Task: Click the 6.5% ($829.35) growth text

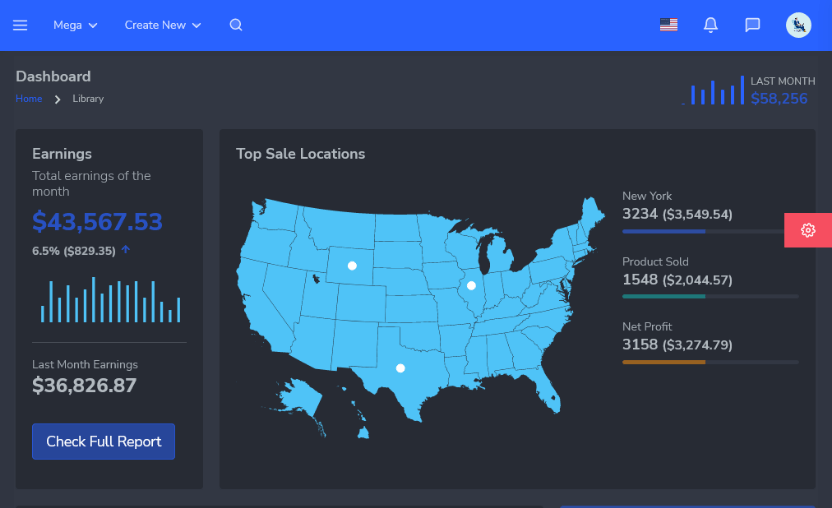Action: pyautogui.click(x=74, y=251)
